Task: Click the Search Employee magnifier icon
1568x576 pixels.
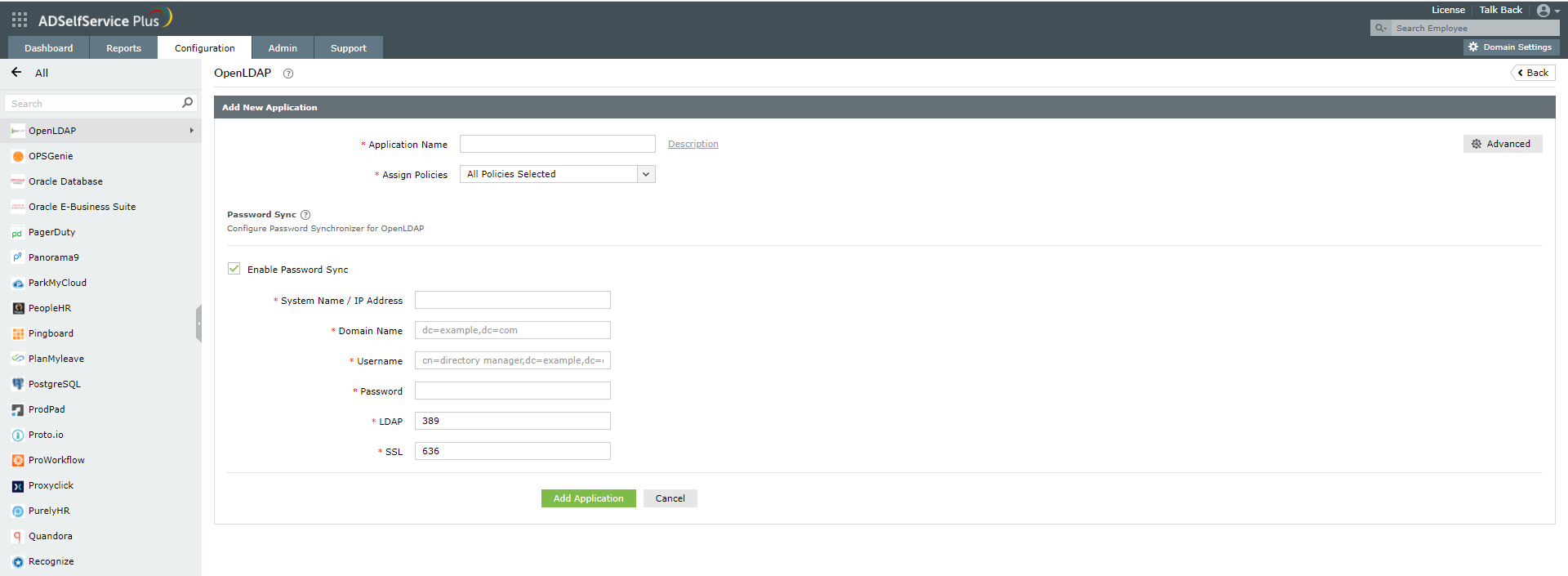Action: [x=1380, y=28]
